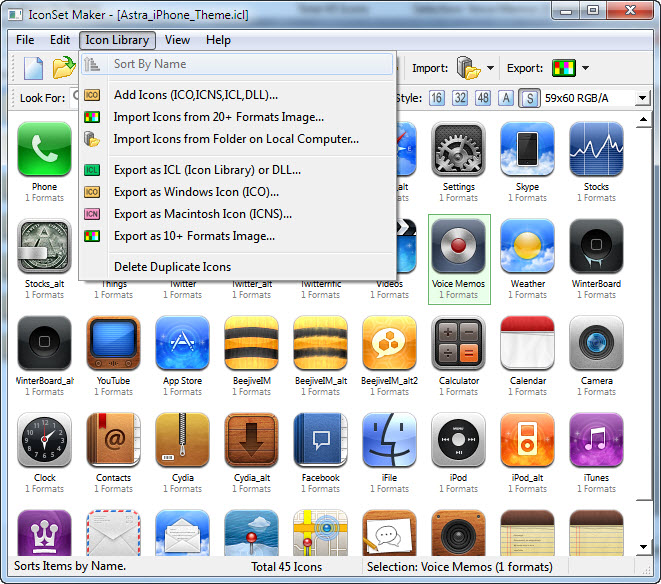Select the iPod icon
661x584 pixels.
(458, 439)
